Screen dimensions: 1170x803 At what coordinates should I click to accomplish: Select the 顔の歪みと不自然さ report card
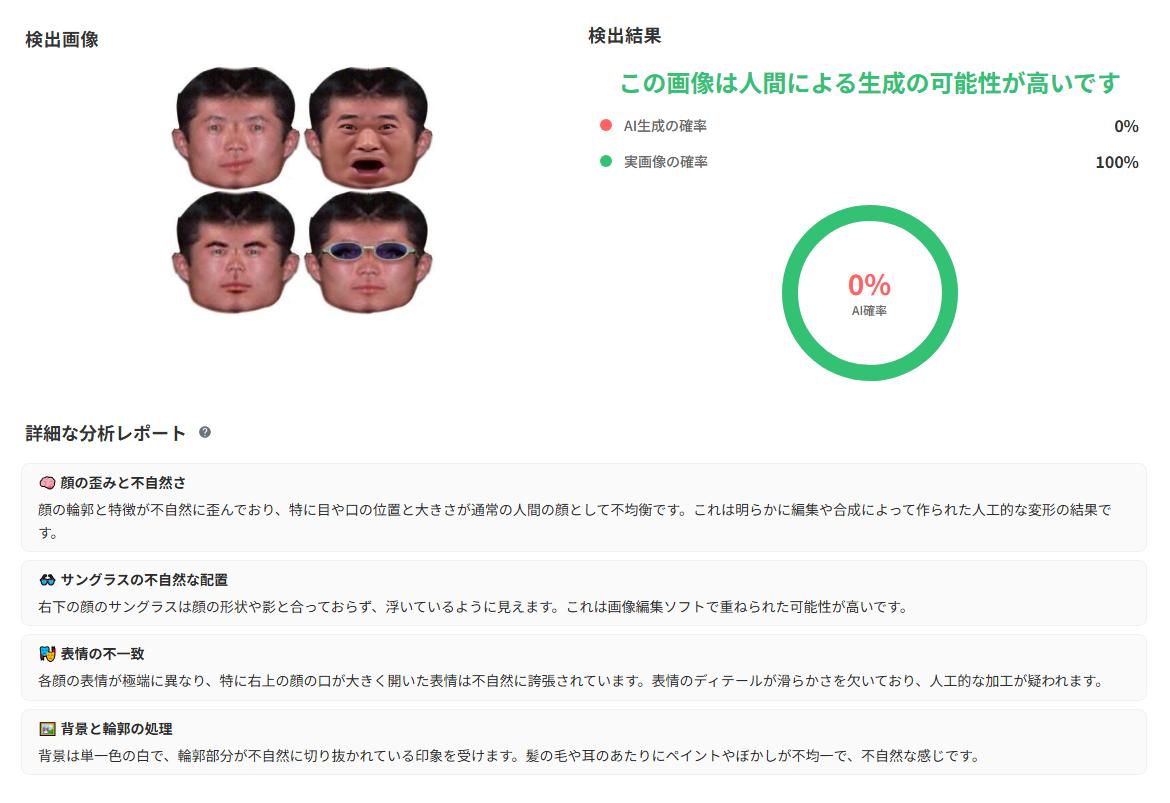pyautogui.click(x=584, y=507)
